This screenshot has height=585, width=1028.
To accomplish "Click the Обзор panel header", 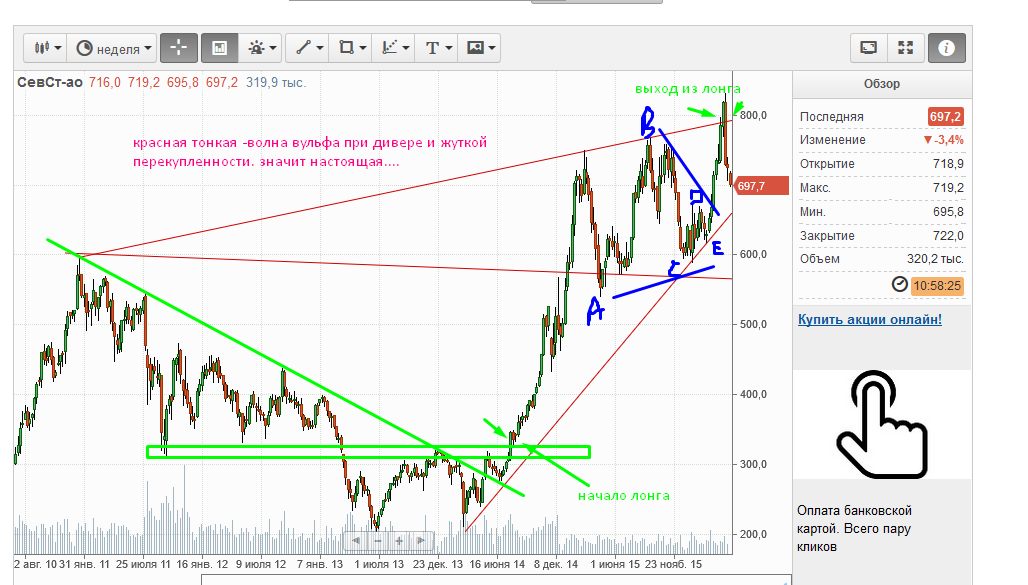I will click(x=882, y=84).
